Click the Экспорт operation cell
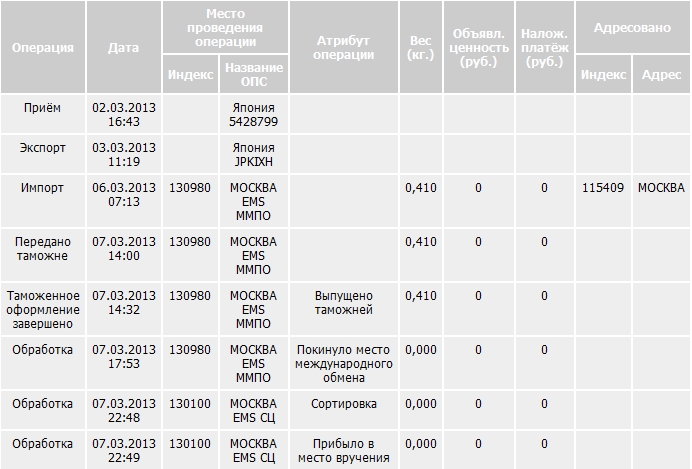The height and width of the screenshot is (469, 692). pyautogui.click(x=42, y=147)
